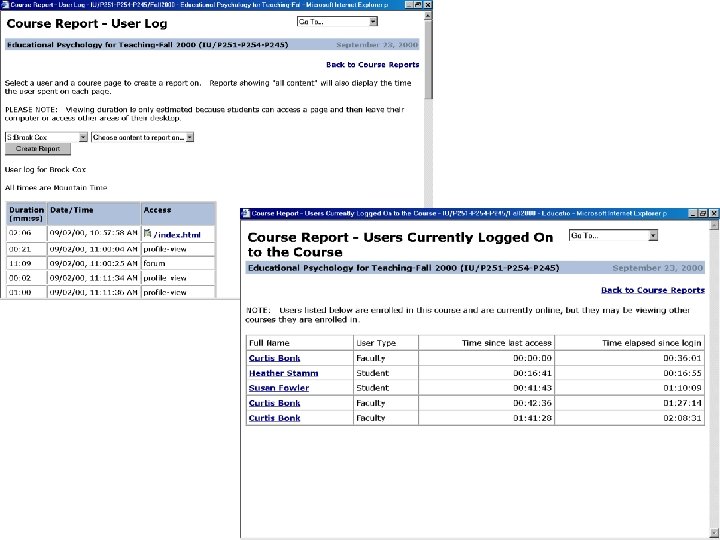Click the 11:09 duration cell
Screen dimensions: 720x540
click(27, 263)
